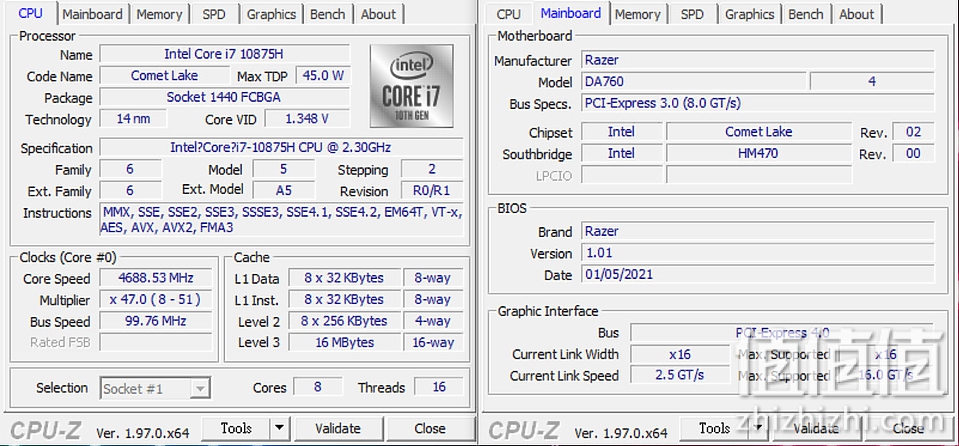This screenshot has height=446, width=959.
Task: Click the Chipset Rev. value 02
Action: pyautogui.click(x=913, y=132)
